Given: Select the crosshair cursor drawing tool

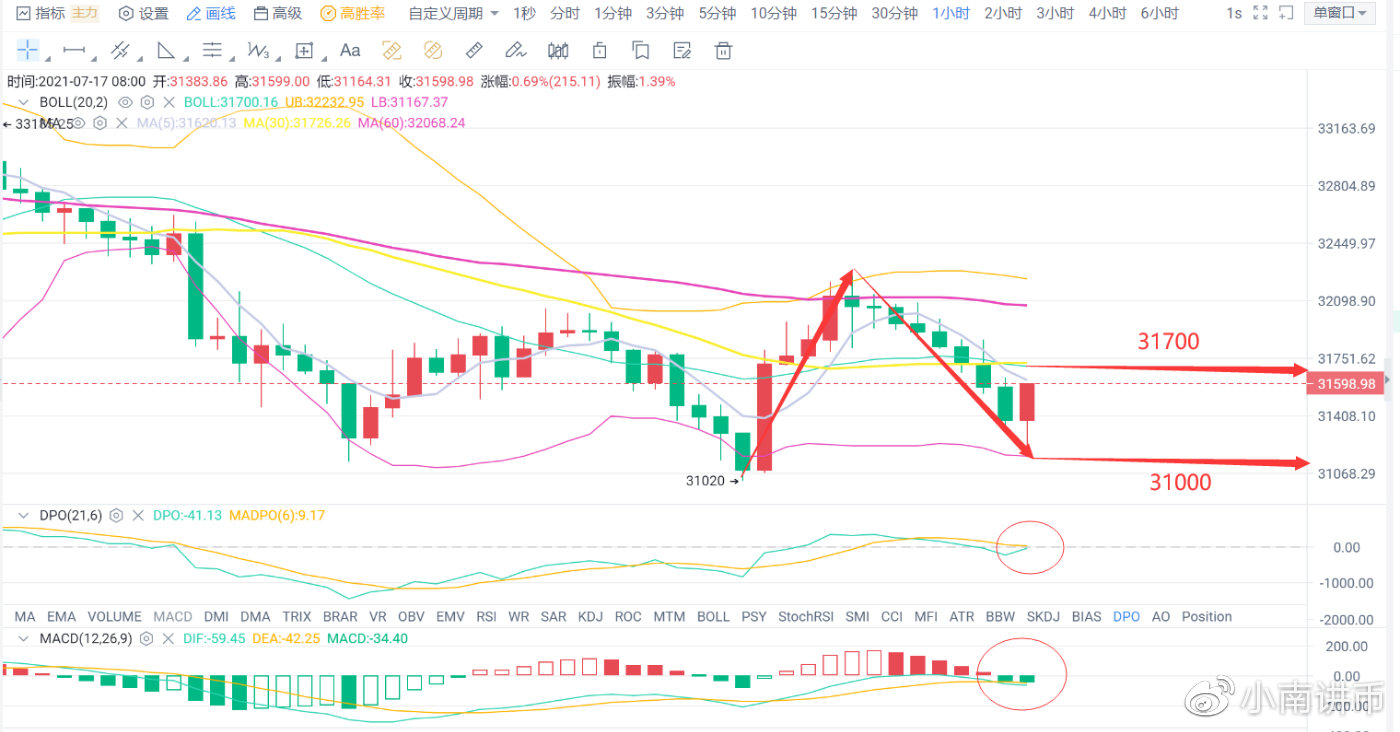Looking at the screenshot, I should [27, 50].
